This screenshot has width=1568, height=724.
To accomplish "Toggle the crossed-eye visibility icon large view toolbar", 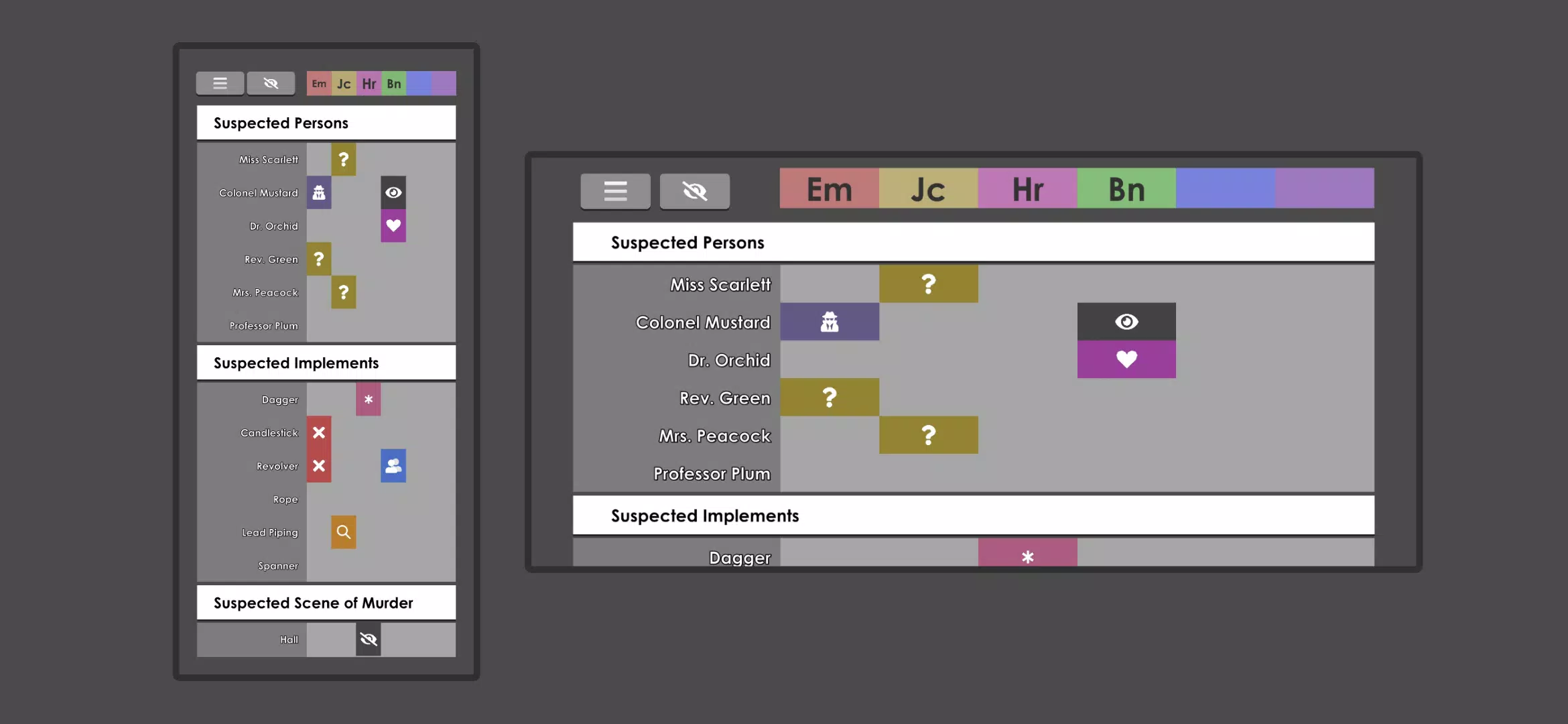I will pyautogui.click(x=694, y=190).
